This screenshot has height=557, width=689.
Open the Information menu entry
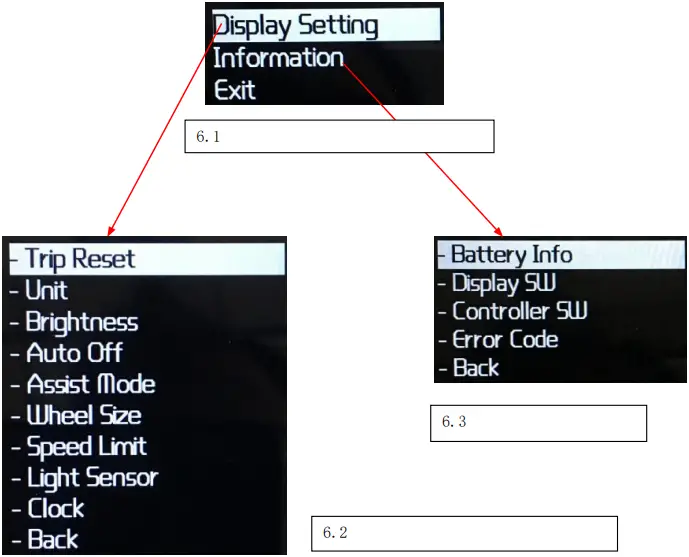[279, 58]
